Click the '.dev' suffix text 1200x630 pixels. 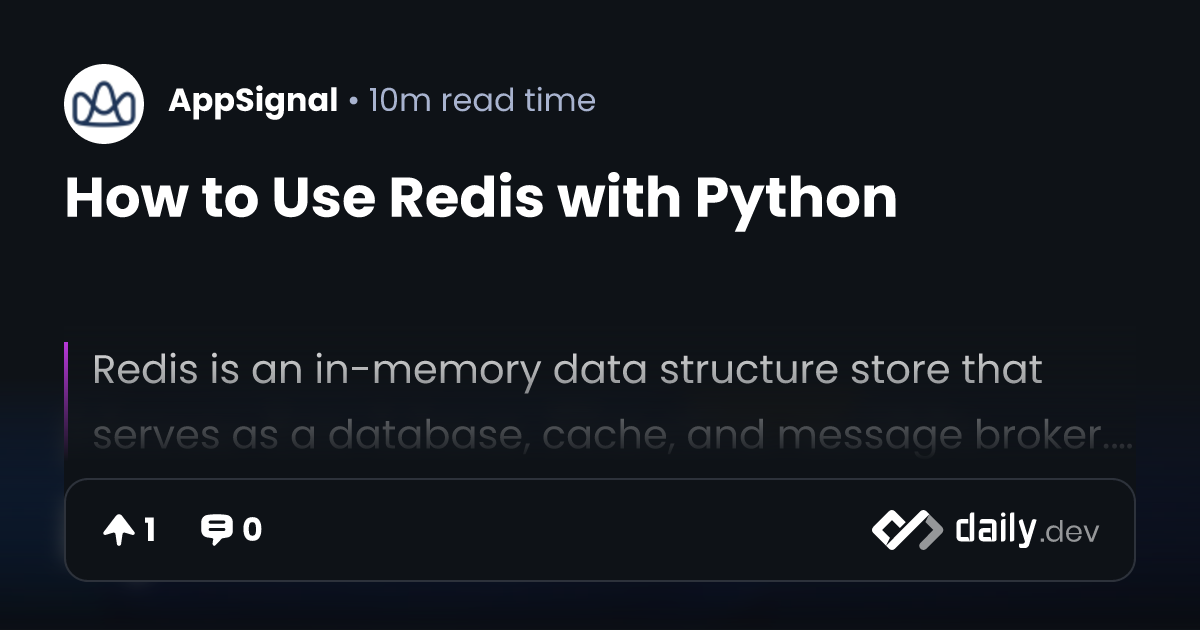click(1068, 533)
